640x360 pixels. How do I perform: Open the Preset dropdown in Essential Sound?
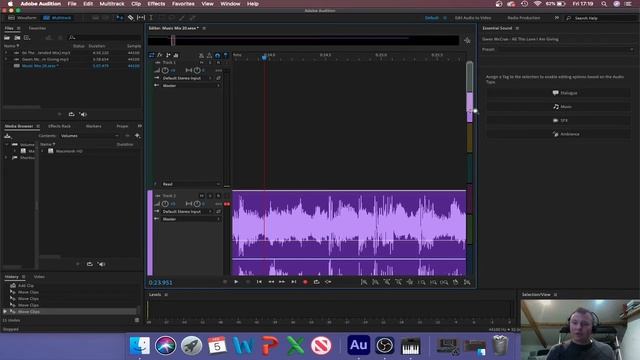click(565, 49)
